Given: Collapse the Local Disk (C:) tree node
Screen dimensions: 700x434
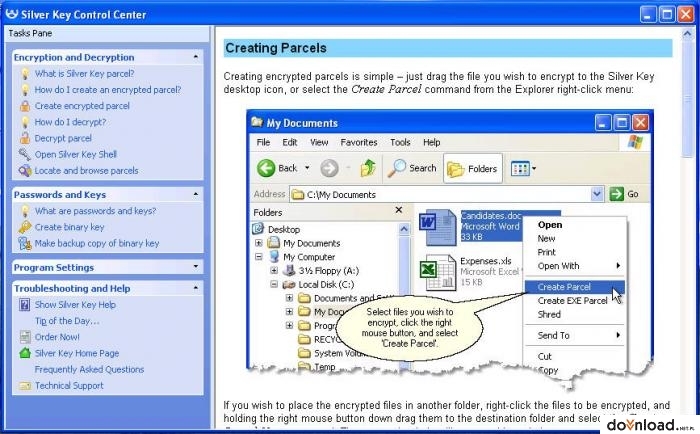Looking at the screenshot, I should tap(274, 284).
